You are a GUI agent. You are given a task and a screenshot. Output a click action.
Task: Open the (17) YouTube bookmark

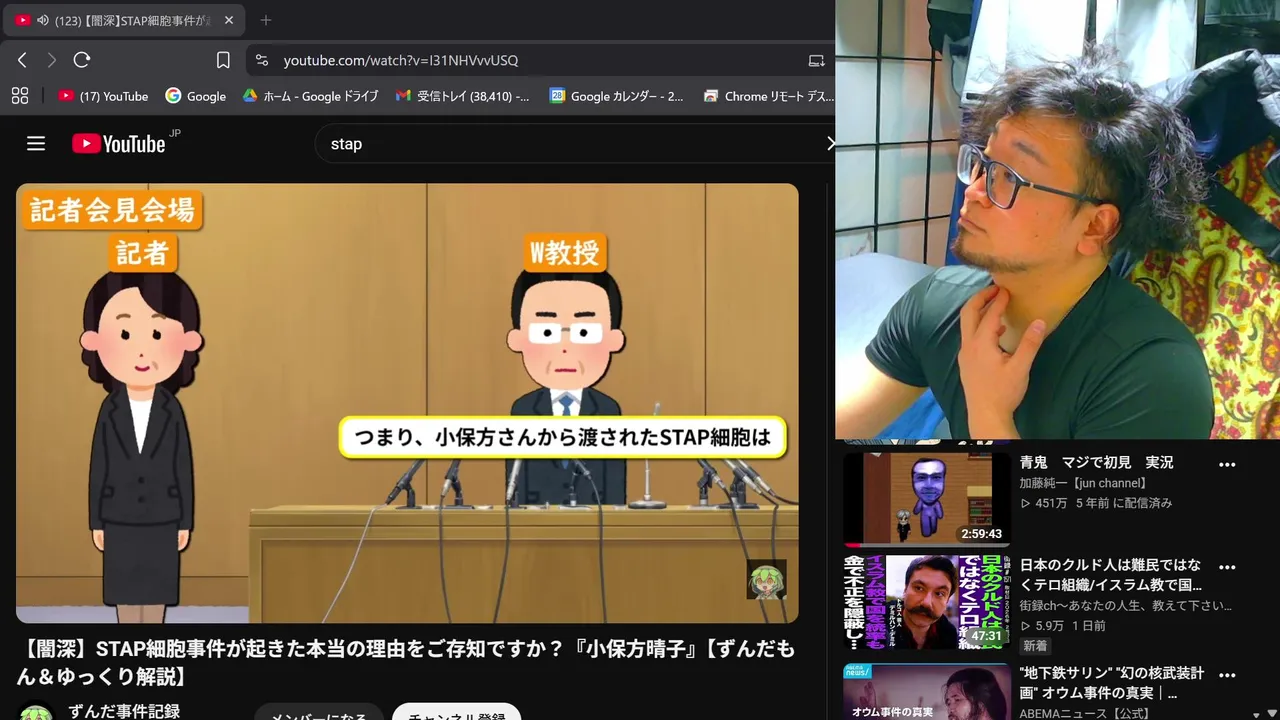pyautogui.click(x=103, y=96)
